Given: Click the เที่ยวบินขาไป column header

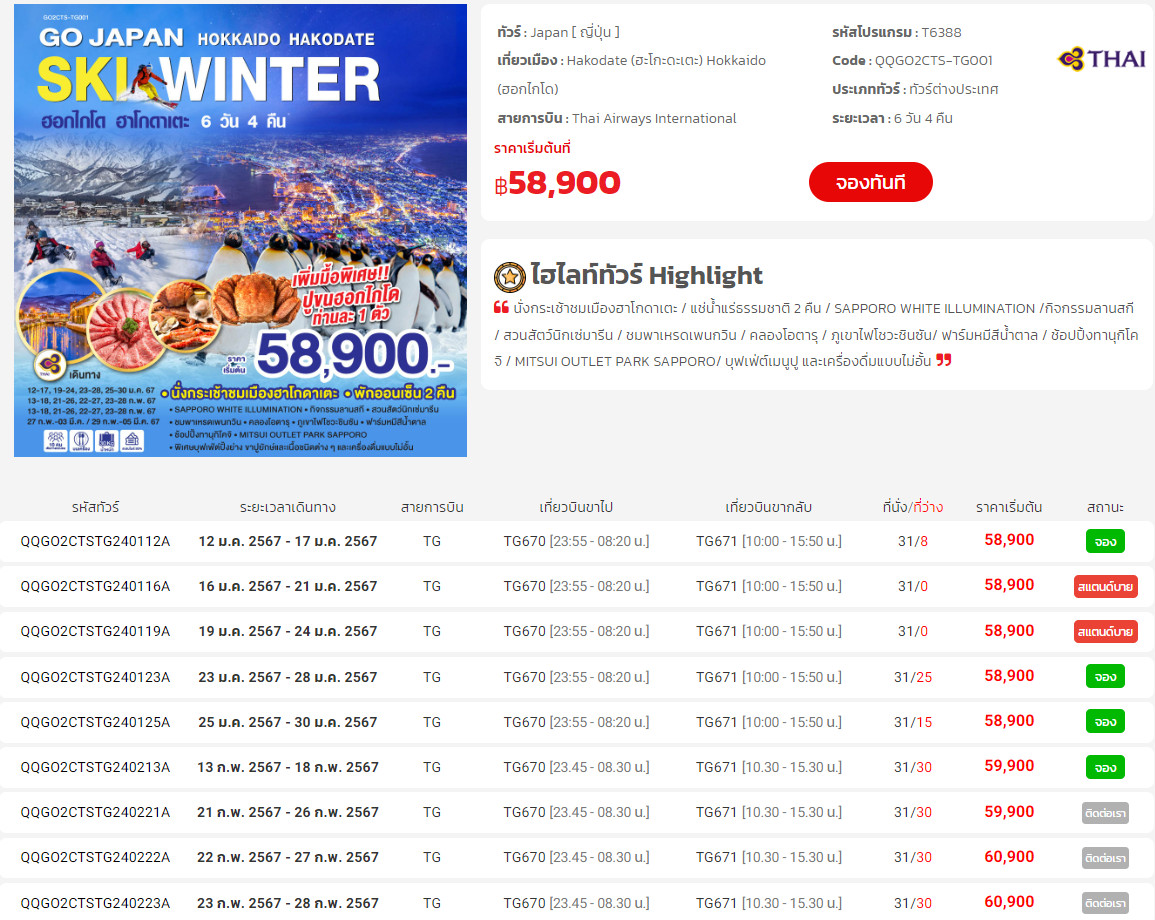Looking at the screenshot, I should click(x=576, y=507).
